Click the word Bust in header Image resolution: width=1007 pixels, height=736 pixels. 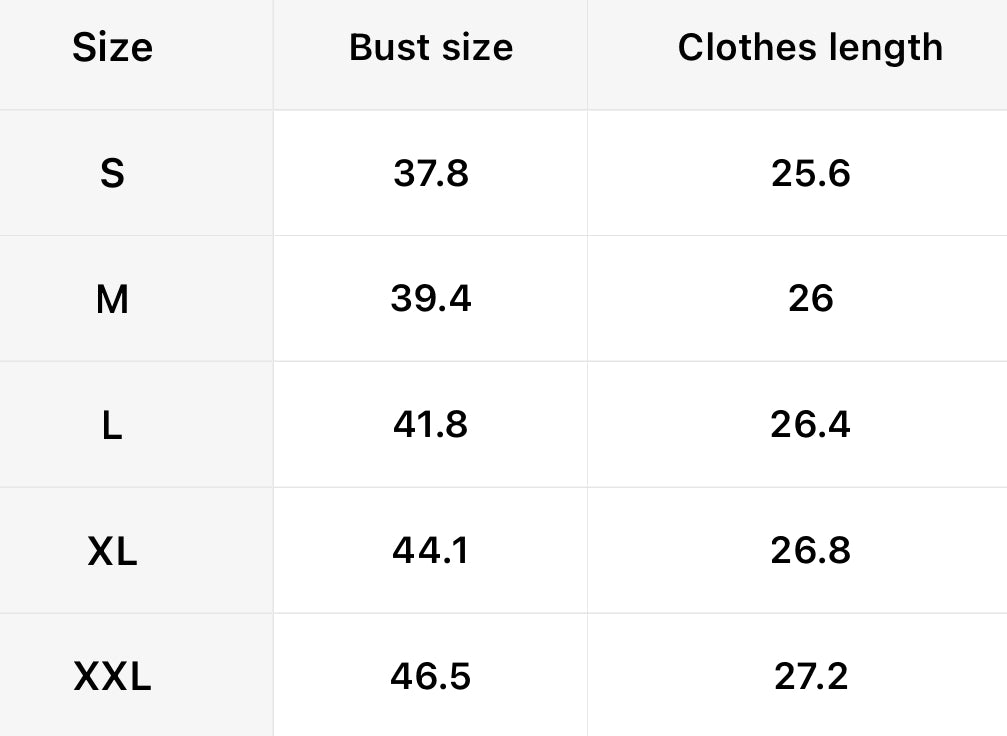point(387,48)
